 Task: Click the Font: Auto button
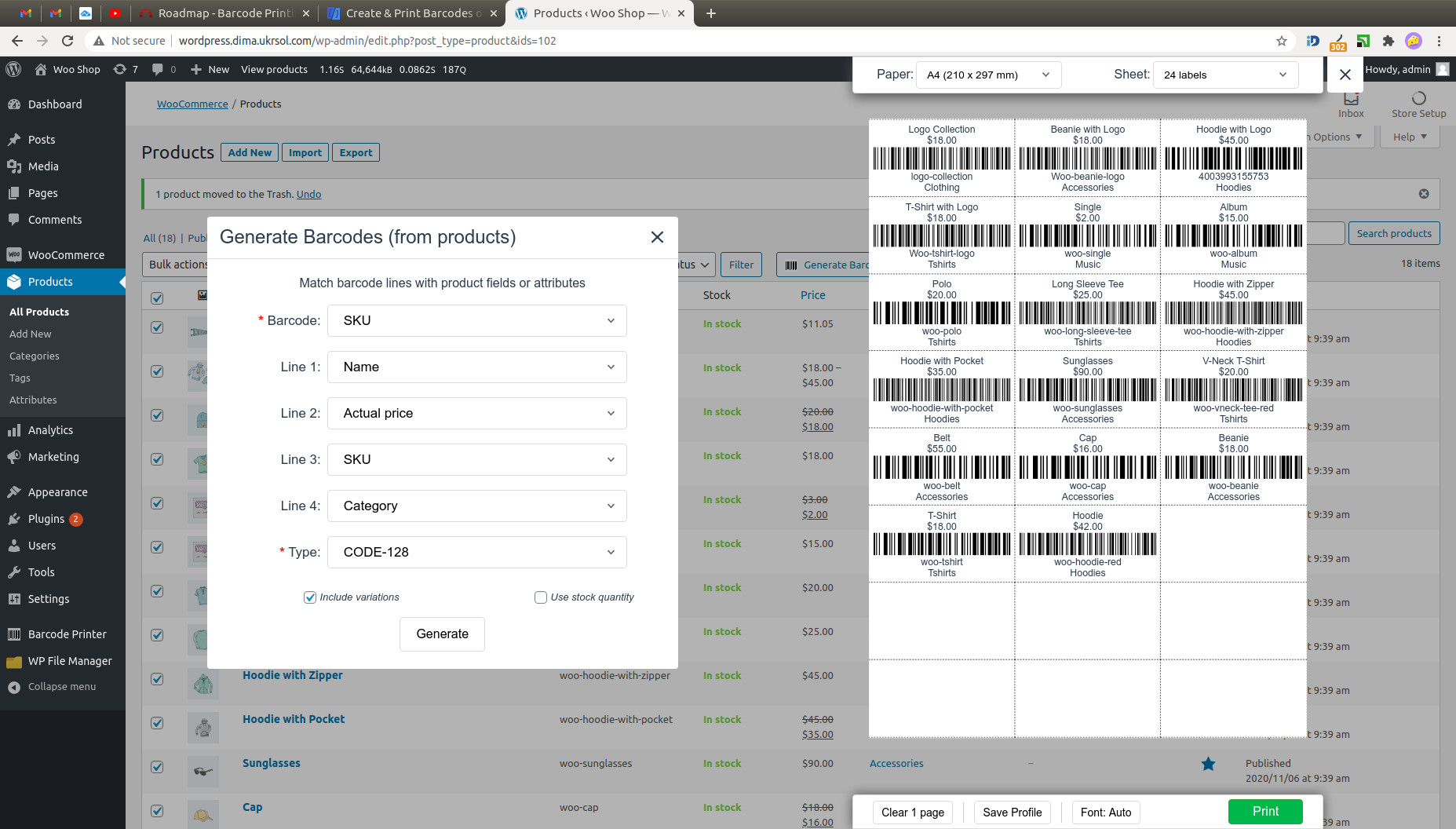click(x=1106, y=813)
